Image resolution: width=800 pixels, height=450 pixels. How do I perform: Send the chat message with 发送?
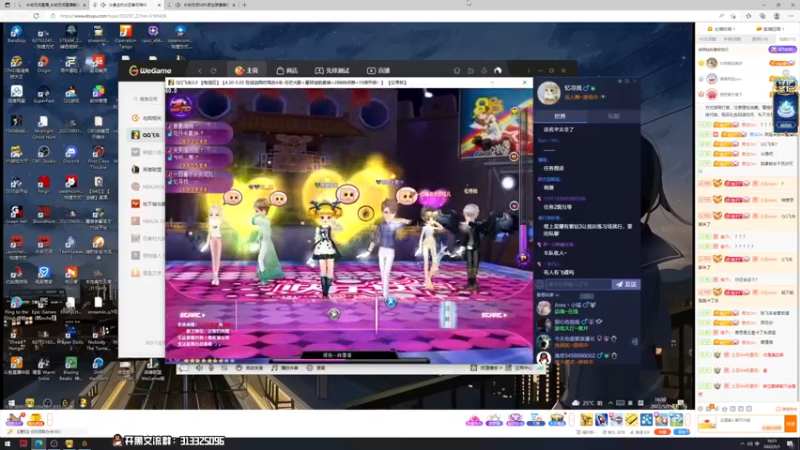(626, 284)
